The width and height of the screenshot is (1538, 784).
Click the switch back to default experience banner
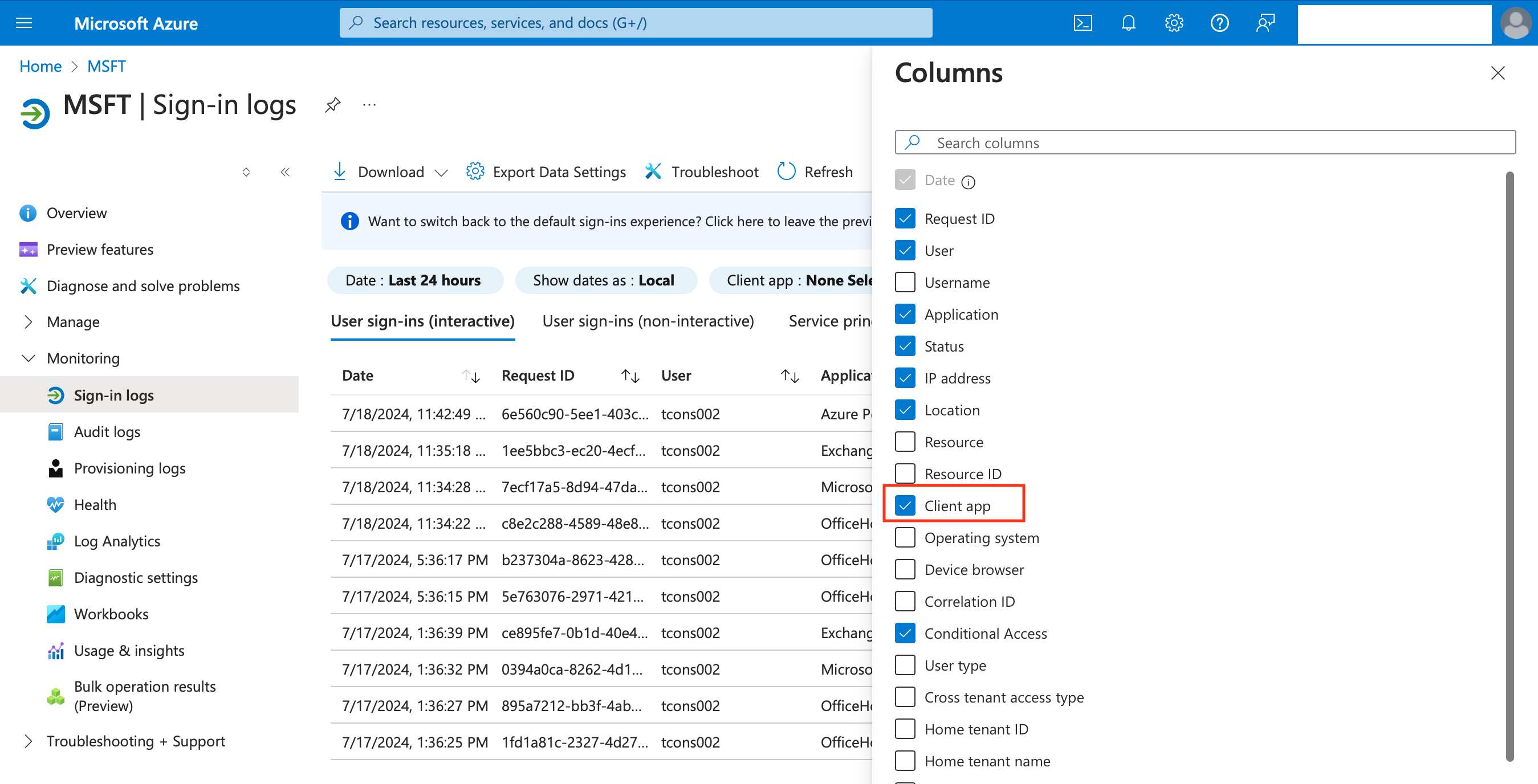tap(597, 222)
